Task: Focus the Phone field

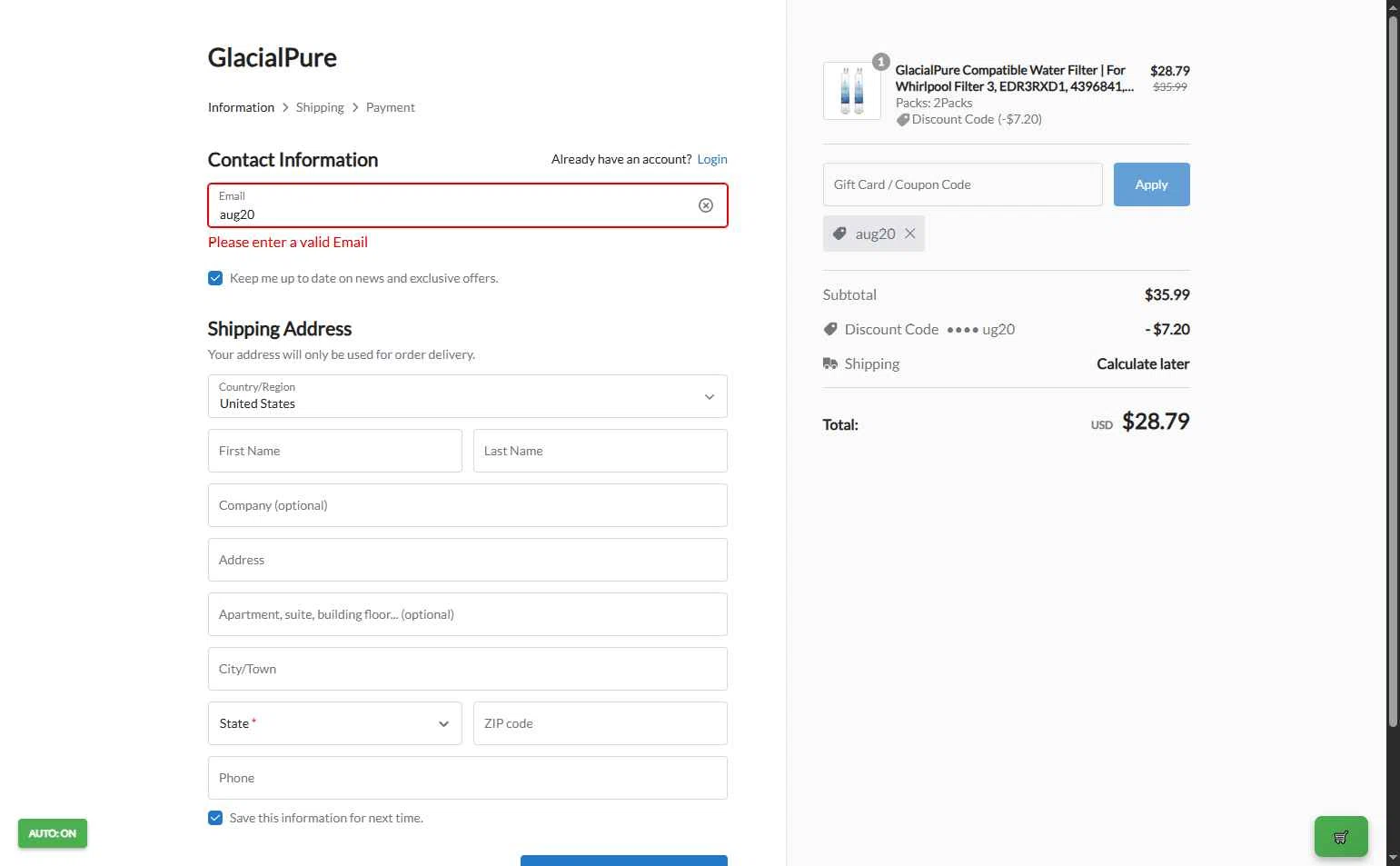Action: coord(468,778)
